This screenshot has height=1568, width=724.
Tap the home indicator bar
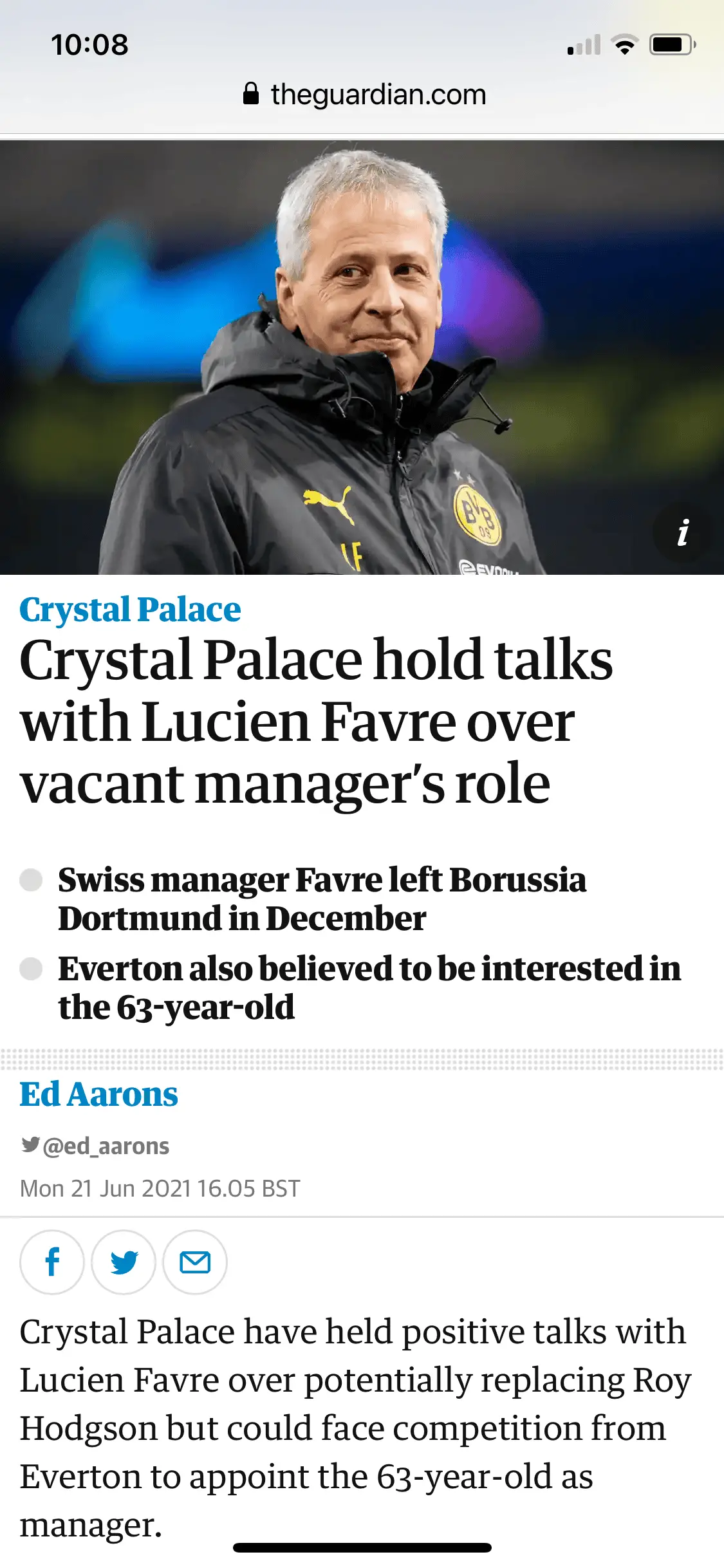362,1547
